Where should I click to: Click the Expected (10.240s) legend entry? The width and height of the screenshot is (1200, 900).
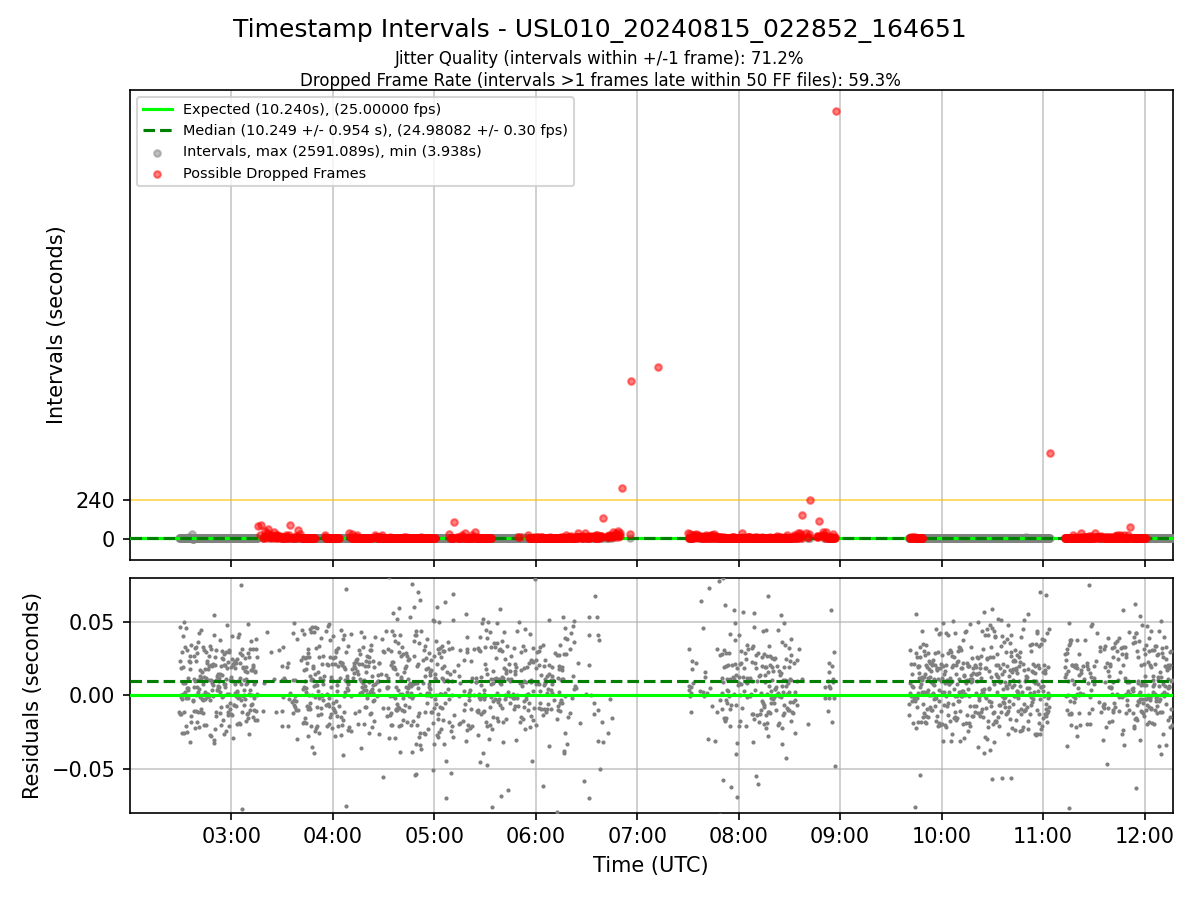click(x=312, y=109)
